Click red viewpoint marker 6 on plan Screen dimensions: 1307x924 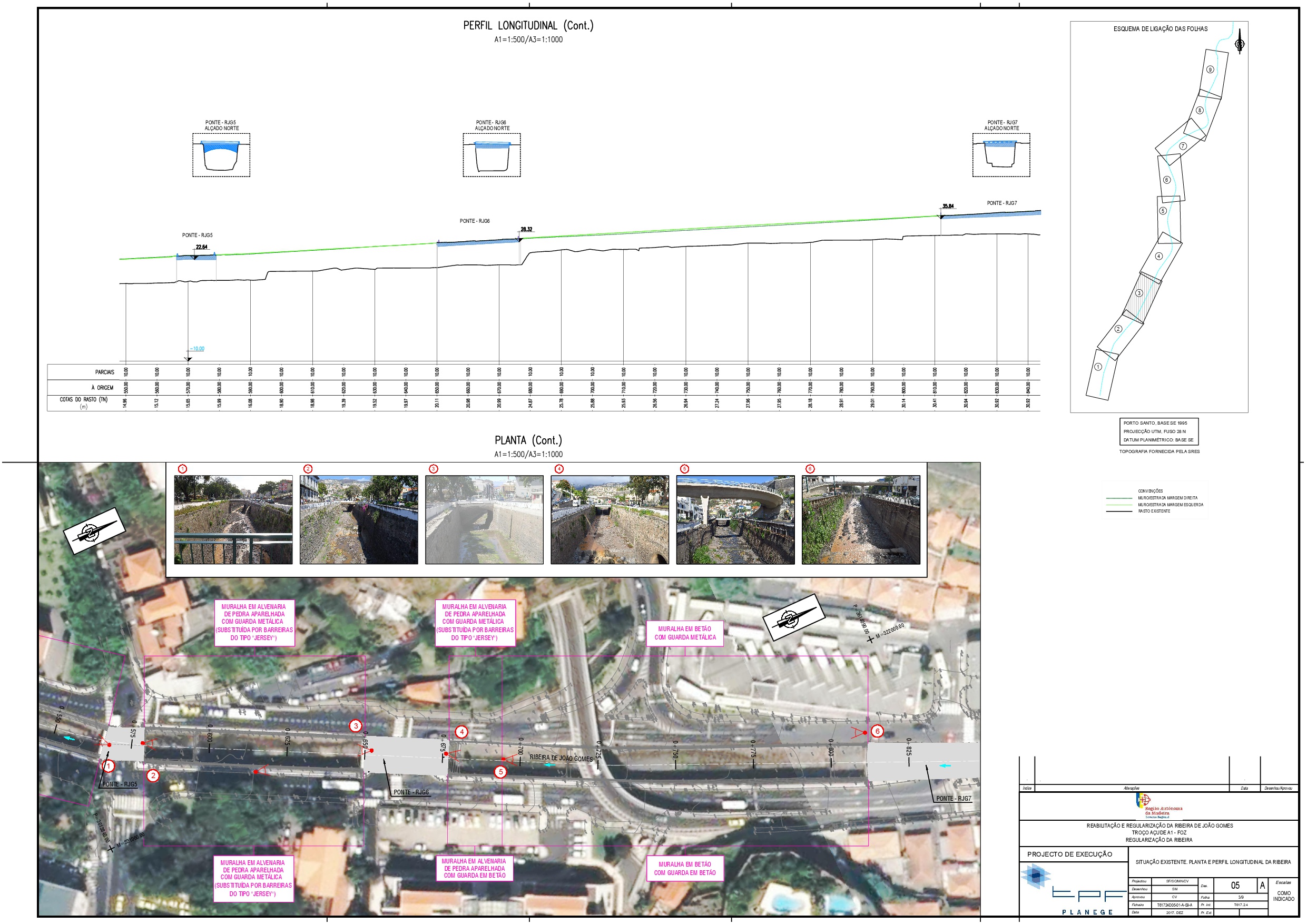coord(877,732)
